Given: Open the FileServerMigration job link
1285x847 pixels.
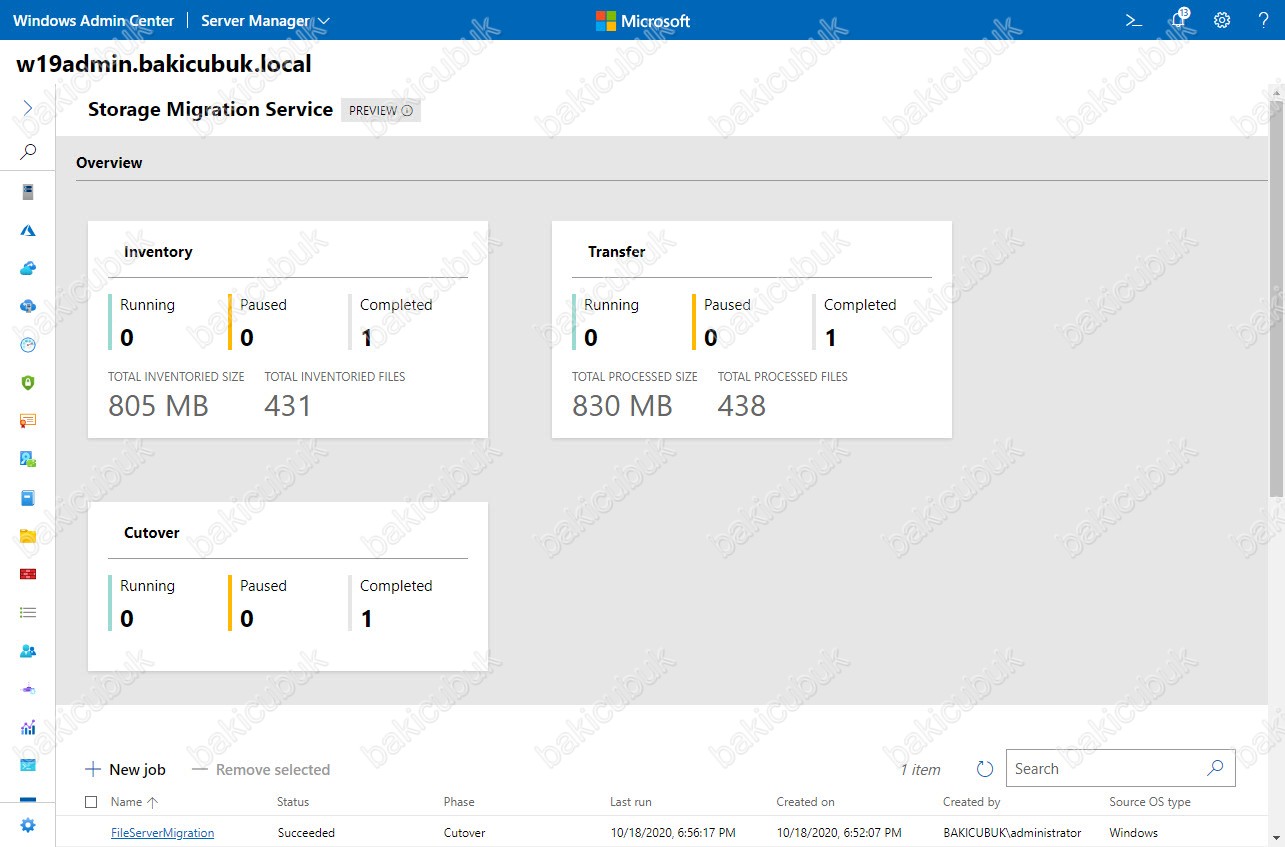Looking at the screenshot, I should pyautogui.click(x=162, y=832).
